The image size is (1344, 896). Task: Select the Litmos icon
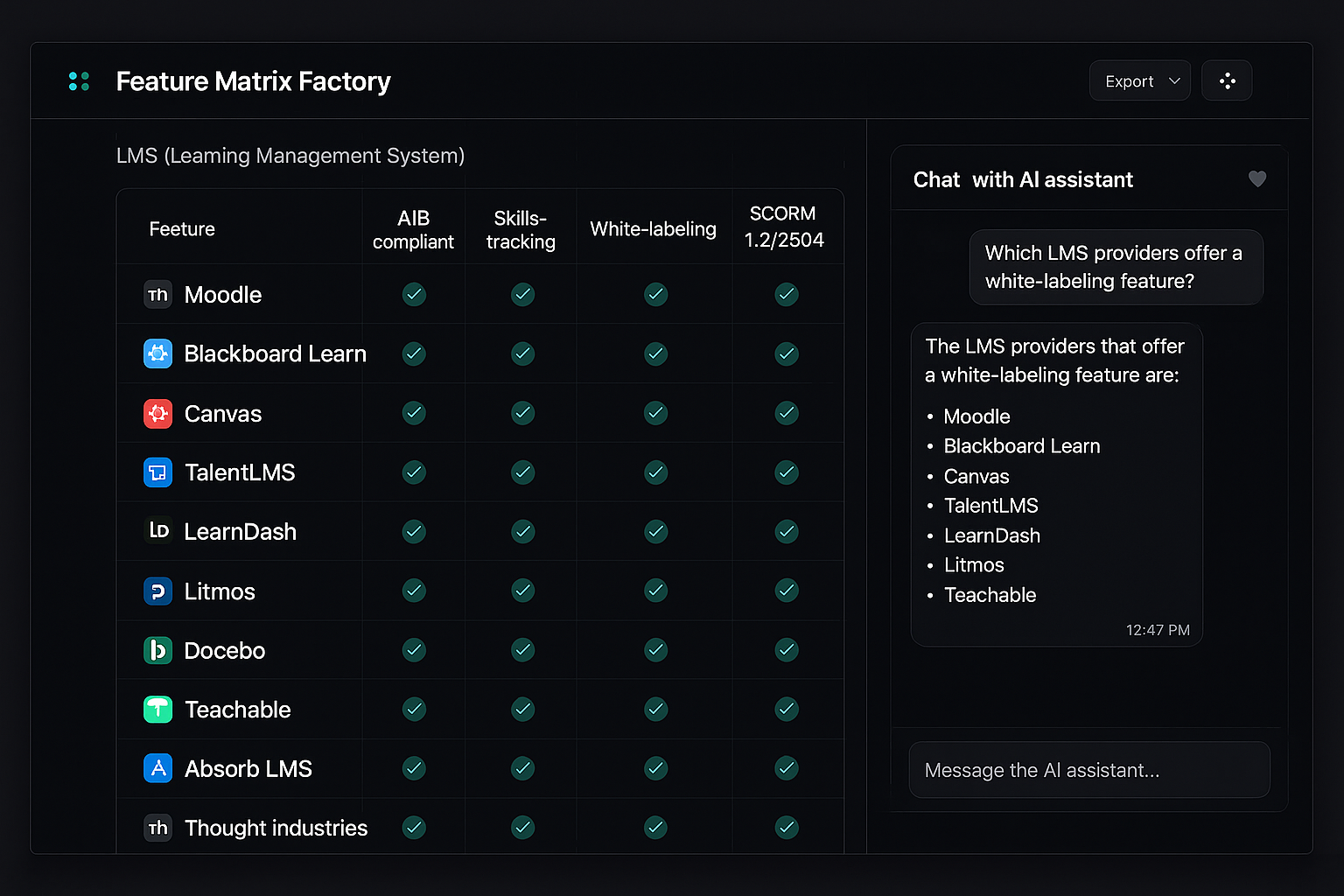(157, 591)
